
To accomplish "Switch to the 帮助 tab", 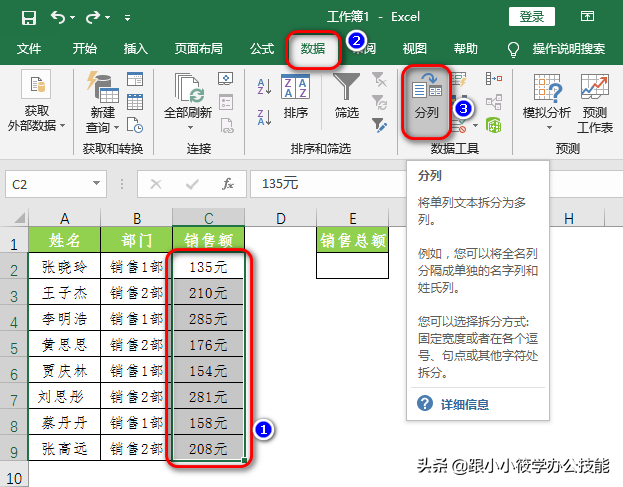I will pyautogui.click(x=465, y=48).
